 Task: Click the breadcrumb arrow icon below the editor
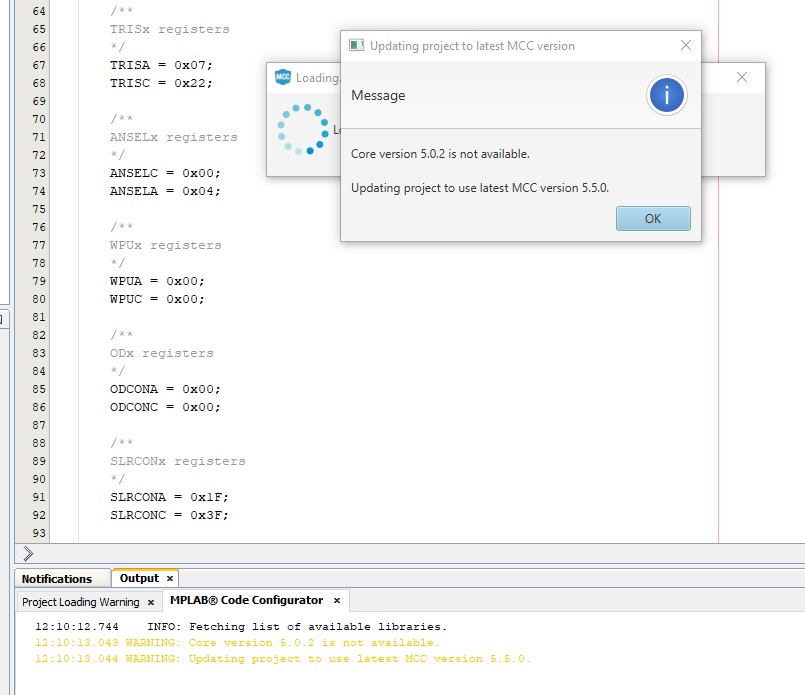coord(28,554)
